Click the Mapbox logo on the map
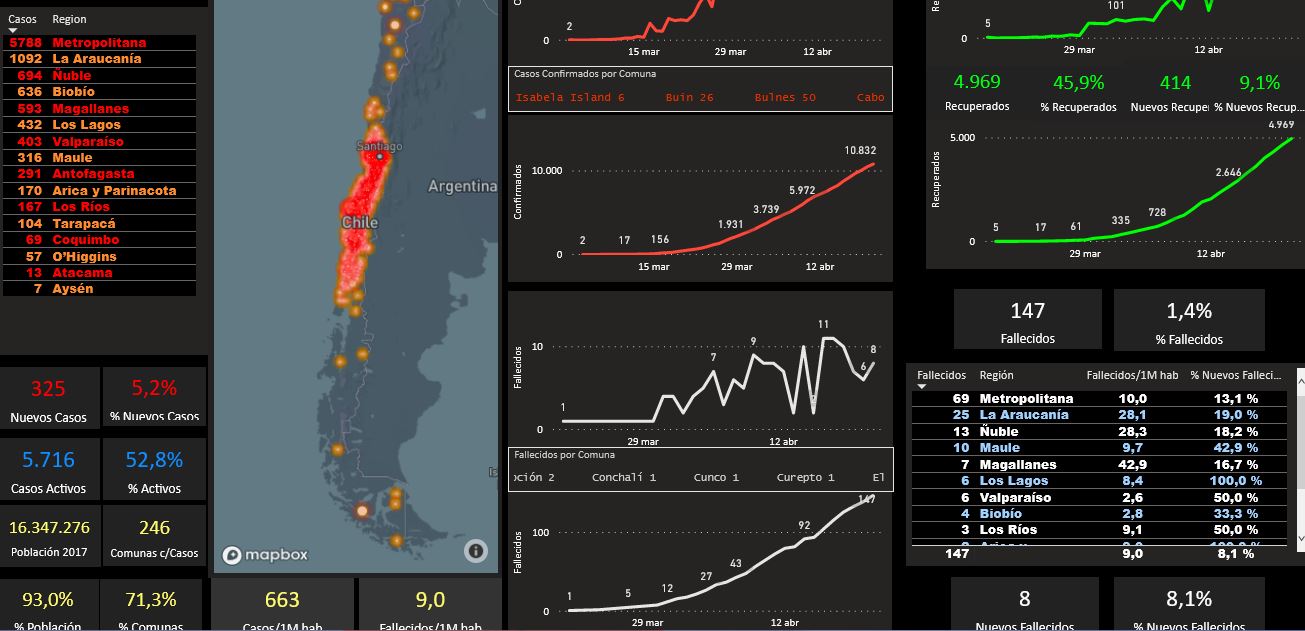 [x=266, y=555]
